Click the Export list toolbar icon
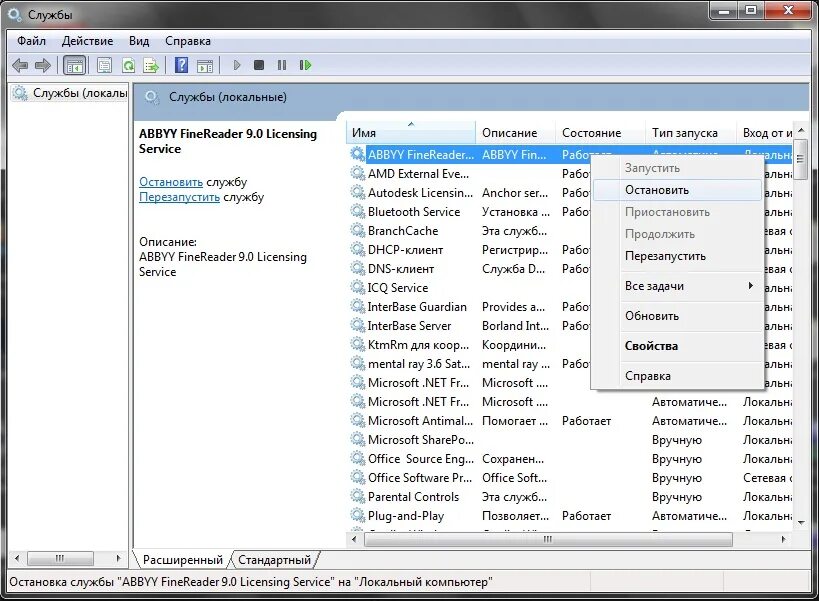Screen dimensions: 819x601 click(151, 65)
